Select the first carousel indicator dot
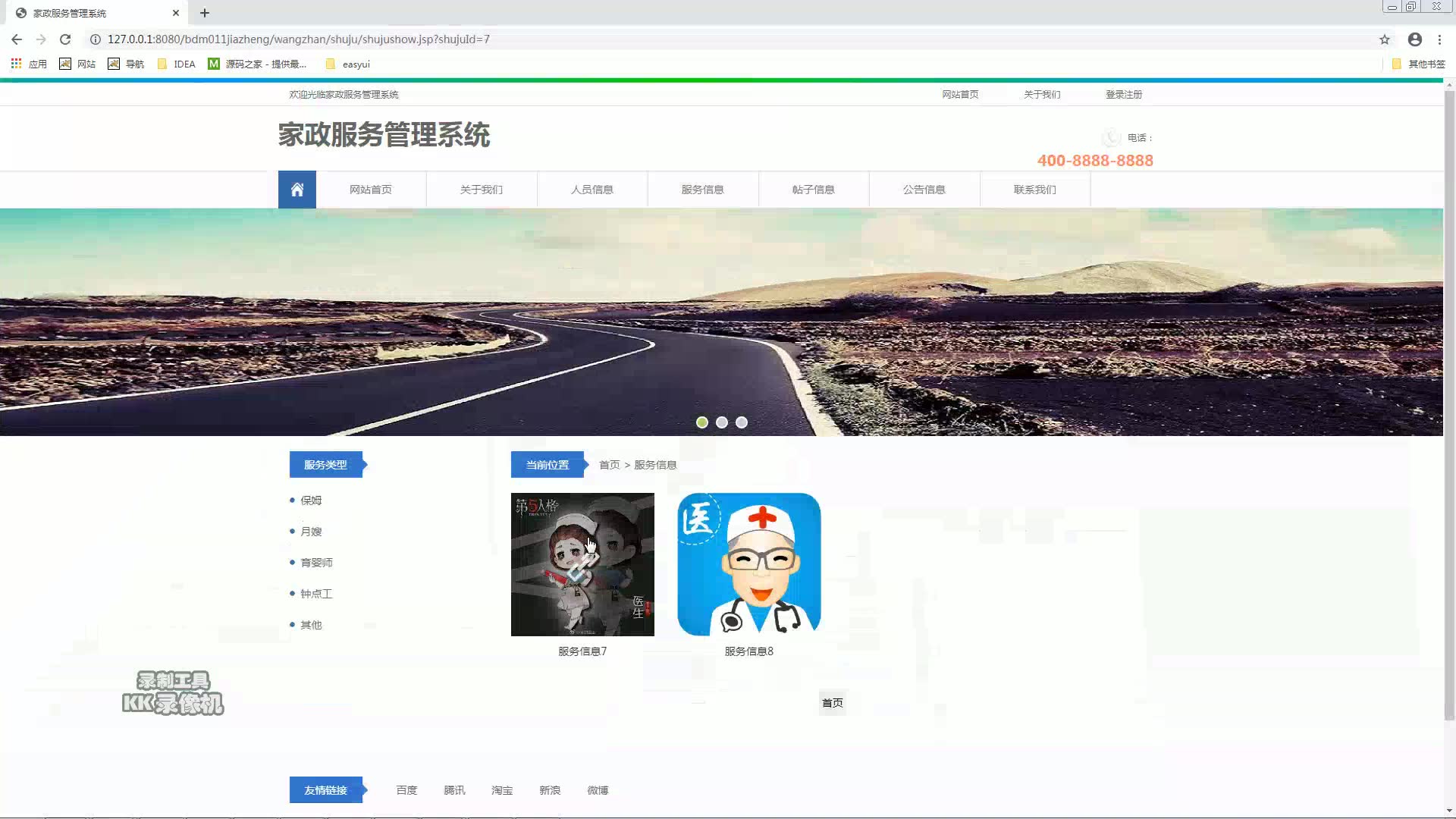The width and height of the screenshot is (1456, 819). pyautogui.click(x=702, y=422)
